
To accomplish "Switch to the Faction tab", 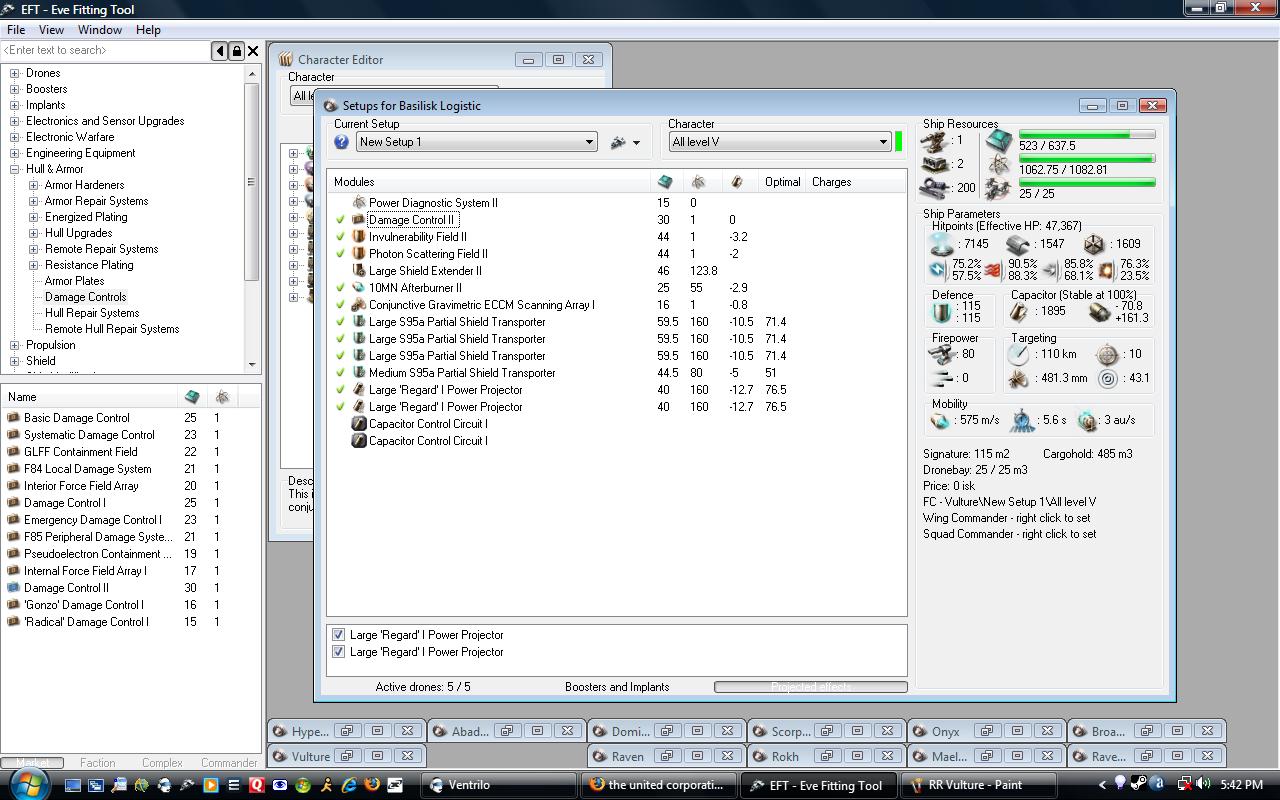I will tap(97, 763).
